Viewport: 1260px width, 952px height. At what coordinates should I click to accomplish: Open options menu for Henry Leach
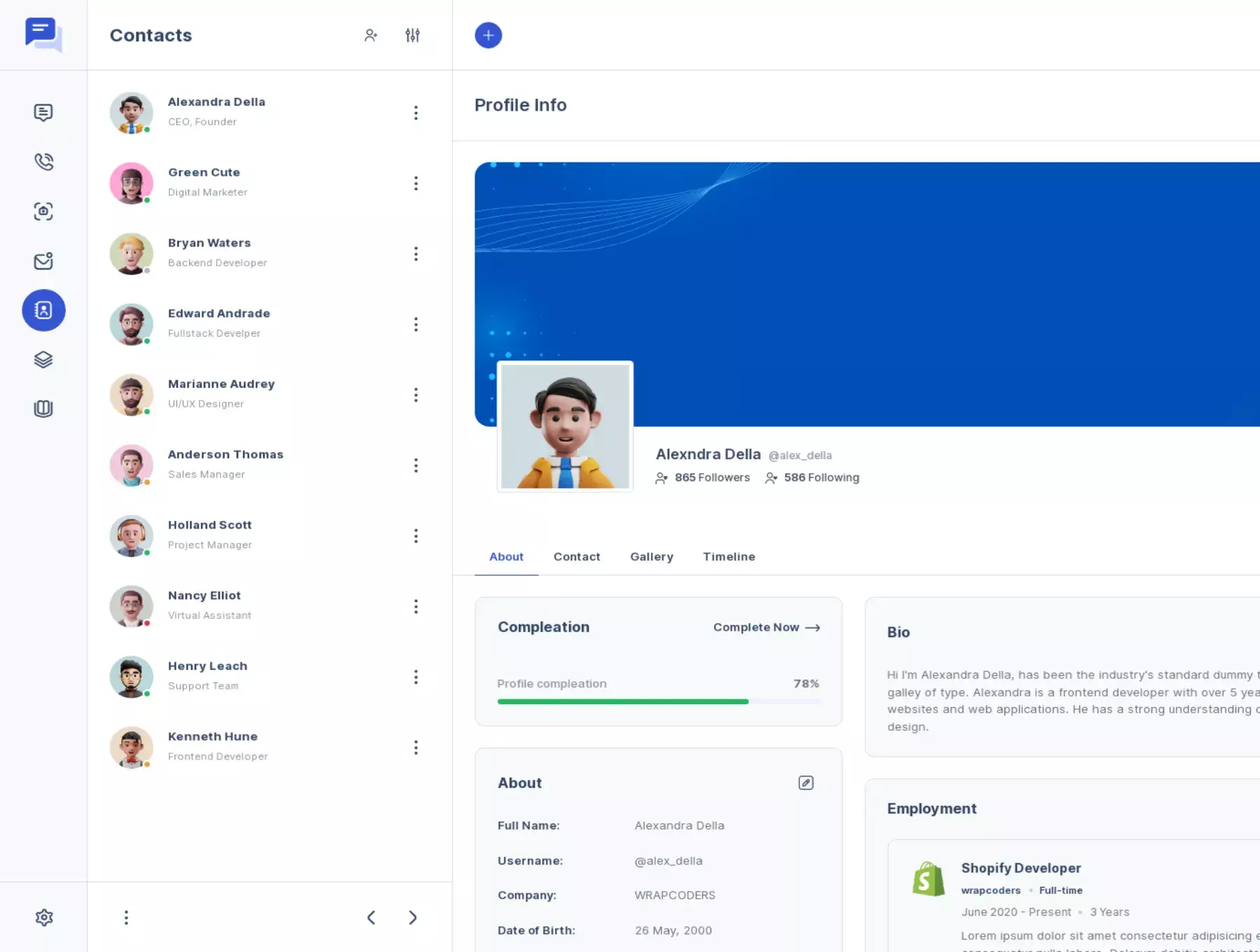tap(416, 677)
